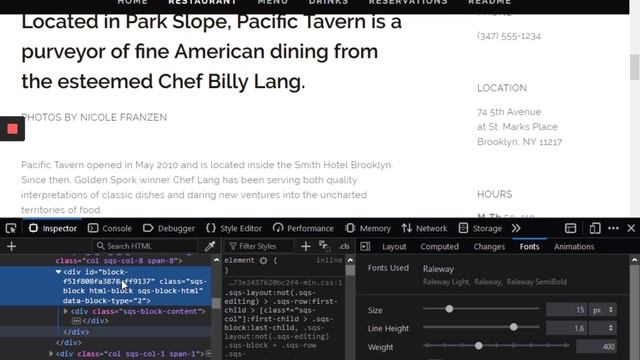Open the Style Editor panel
The image size is (640, 360).
tap(234, 228)
